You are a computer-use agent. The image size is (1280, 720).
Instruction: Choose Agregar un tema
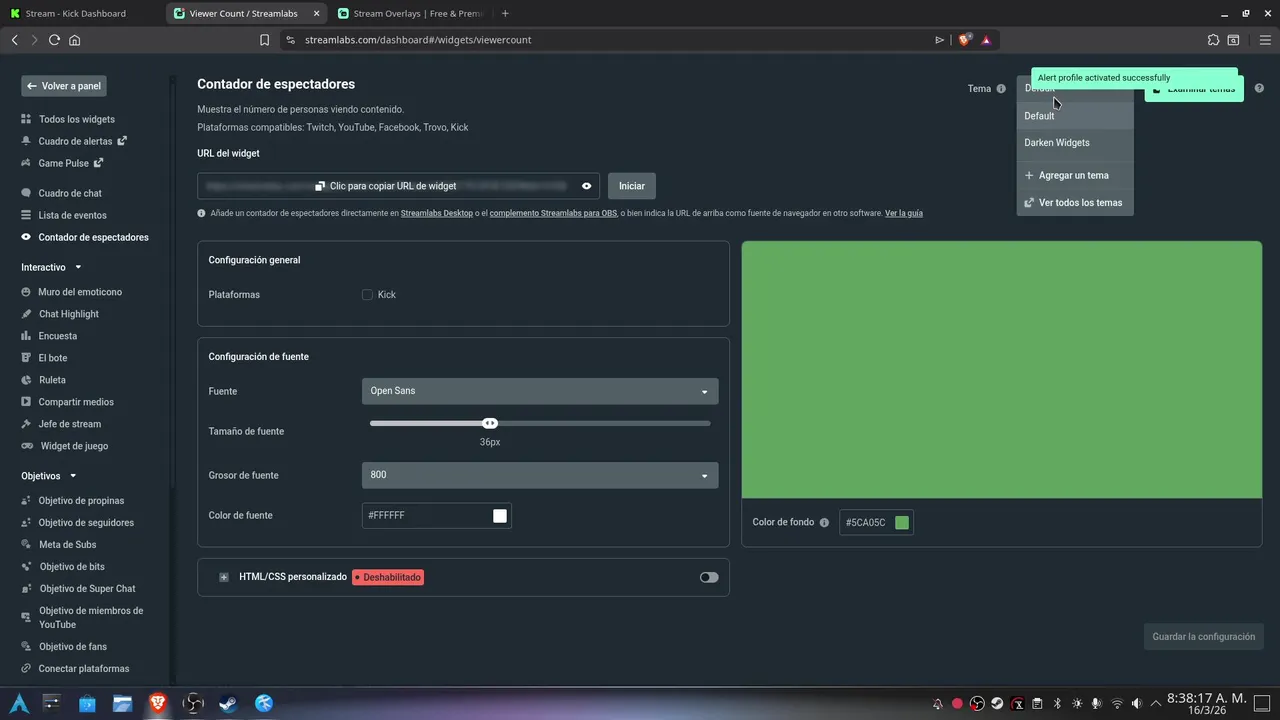coord(1075,175)
